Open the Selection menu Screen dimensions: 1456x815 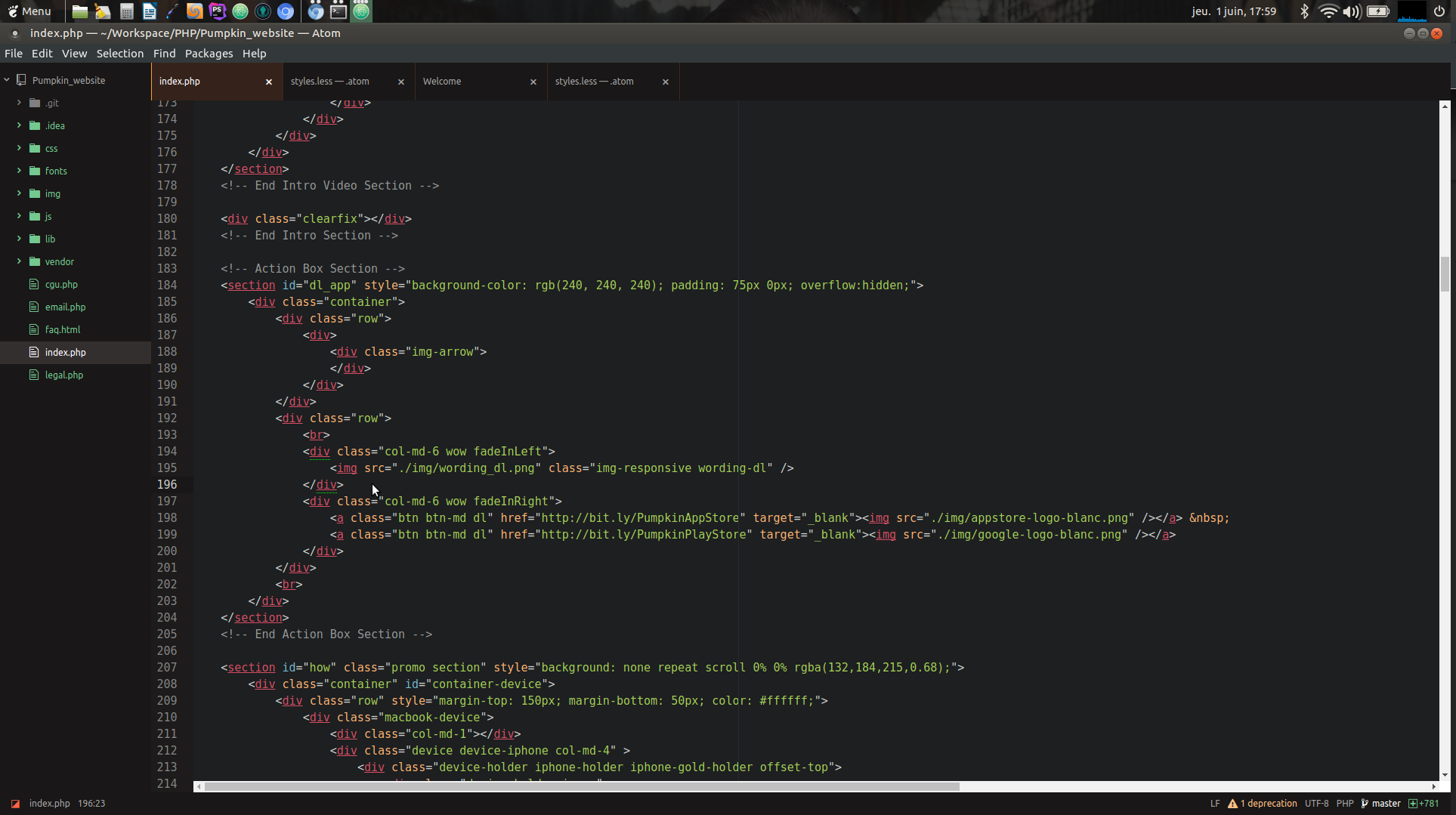pyautogui.click(x=120, y=54)
